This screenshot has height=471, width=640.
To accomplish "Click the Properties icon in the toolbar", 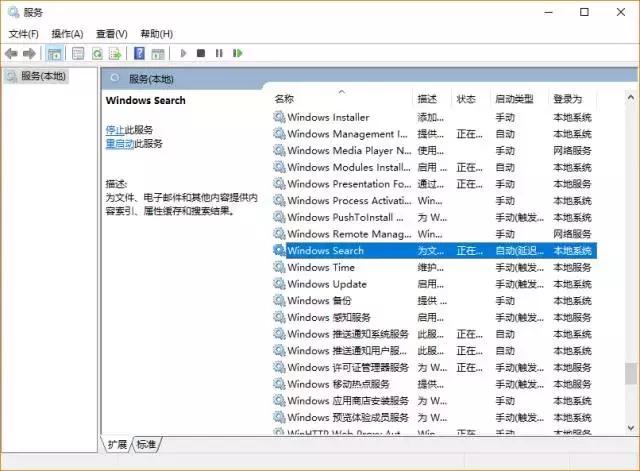I will point(78,53).
